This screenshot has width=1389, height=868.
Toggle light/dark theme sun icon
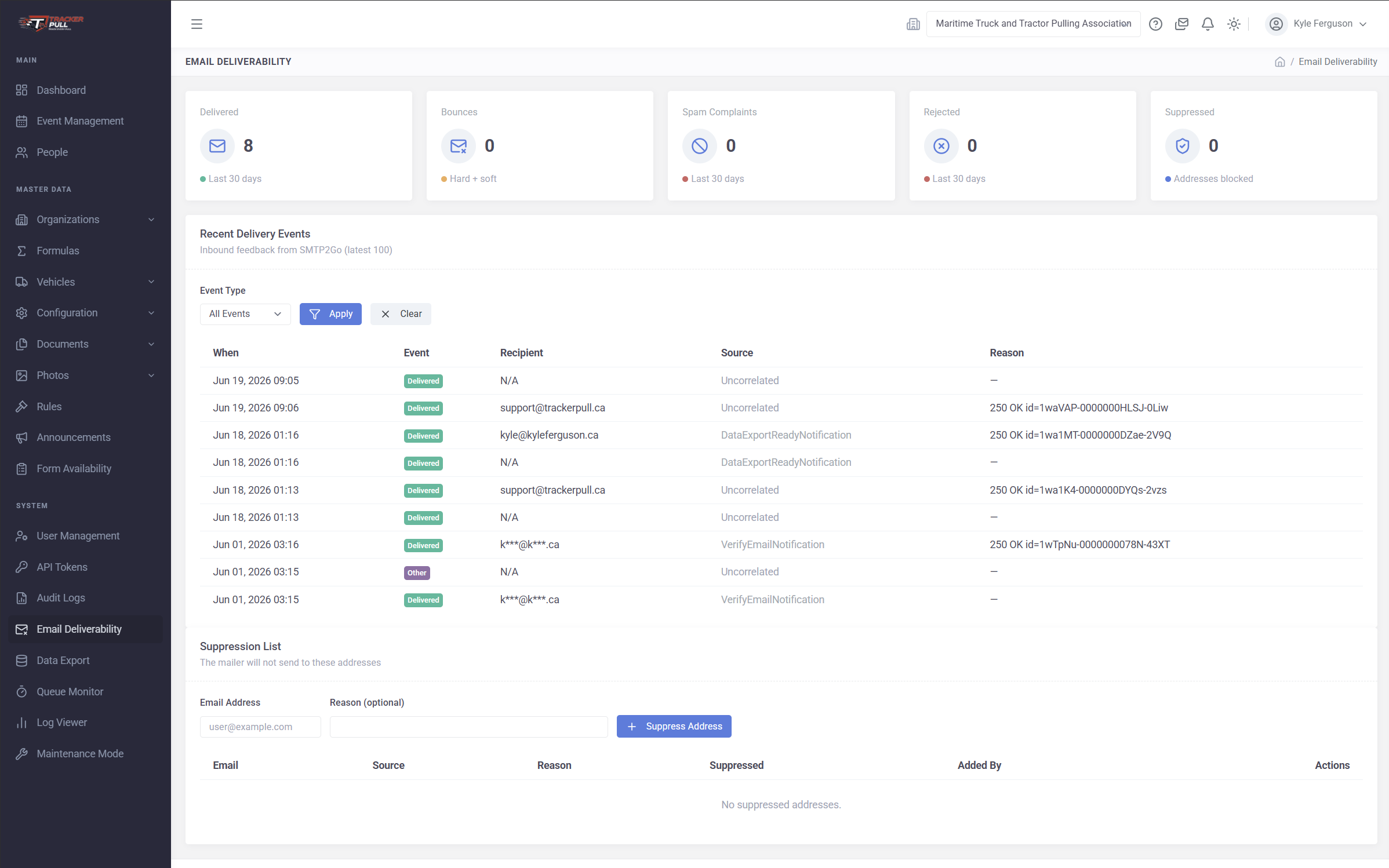point(1234,24)
